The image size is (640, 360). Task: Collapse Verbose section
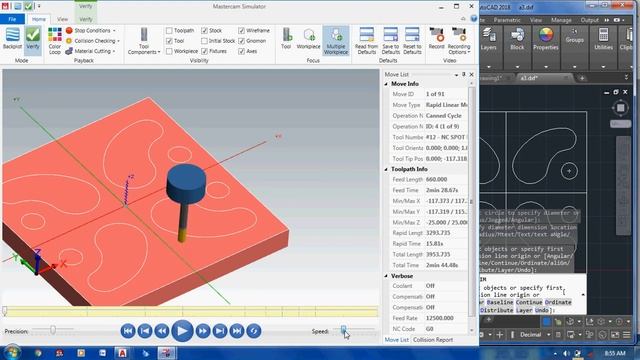(386, 276)
